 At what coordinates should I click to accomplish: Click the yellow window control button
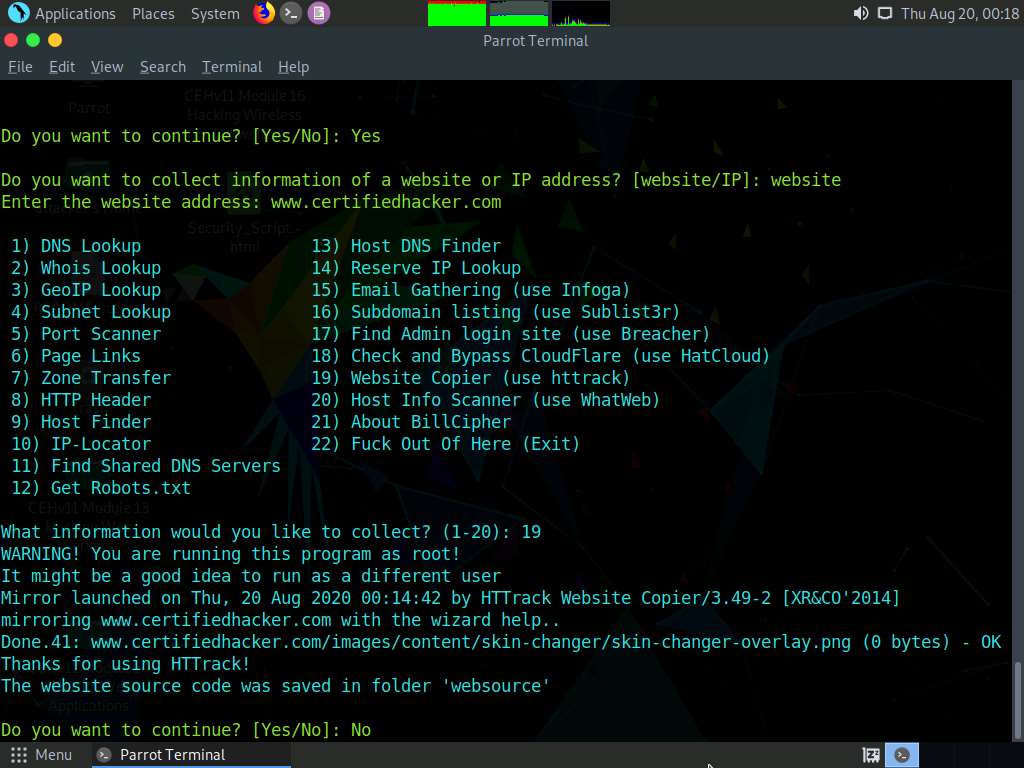[x=55, y=40]
